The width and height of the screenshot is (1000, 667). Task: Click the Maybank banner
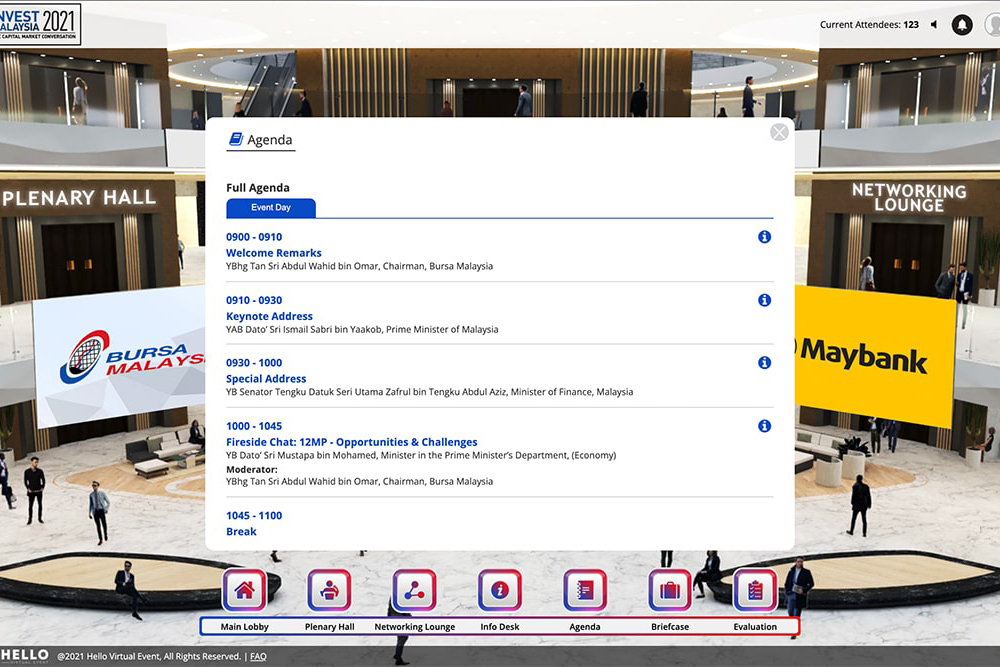pos(875,356)
